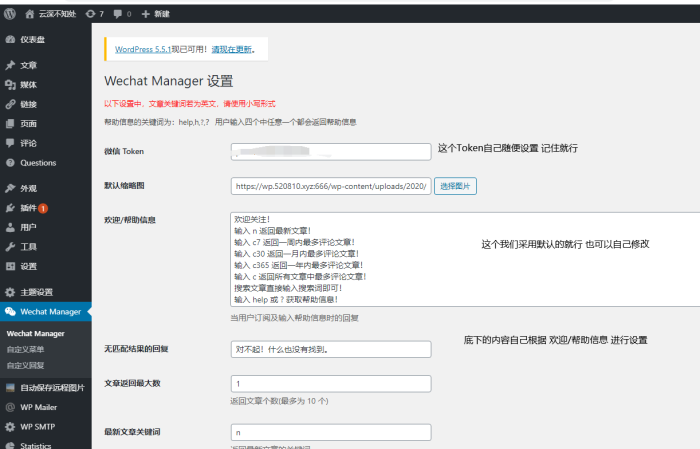This screenshot has width=700, height=449.
Task: Click the 默认缩略图 URL field
Action: (330, 186)
